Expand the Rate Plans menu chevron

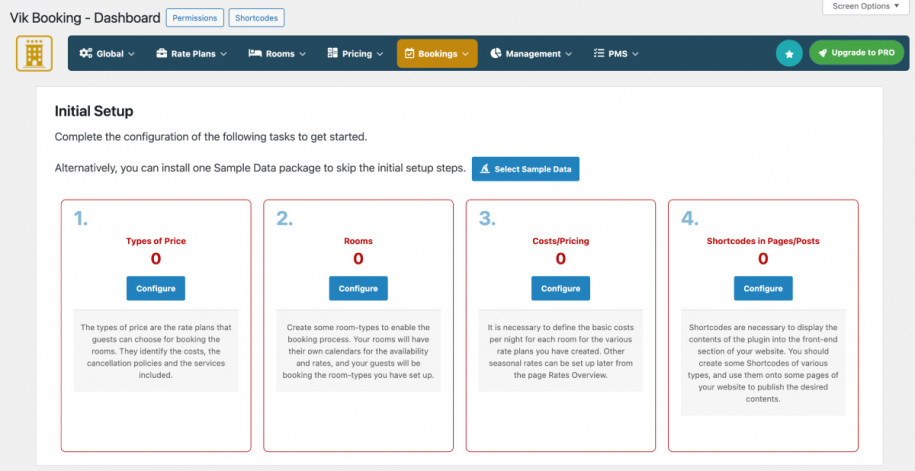pyautogui.click(x=223, y=54)
